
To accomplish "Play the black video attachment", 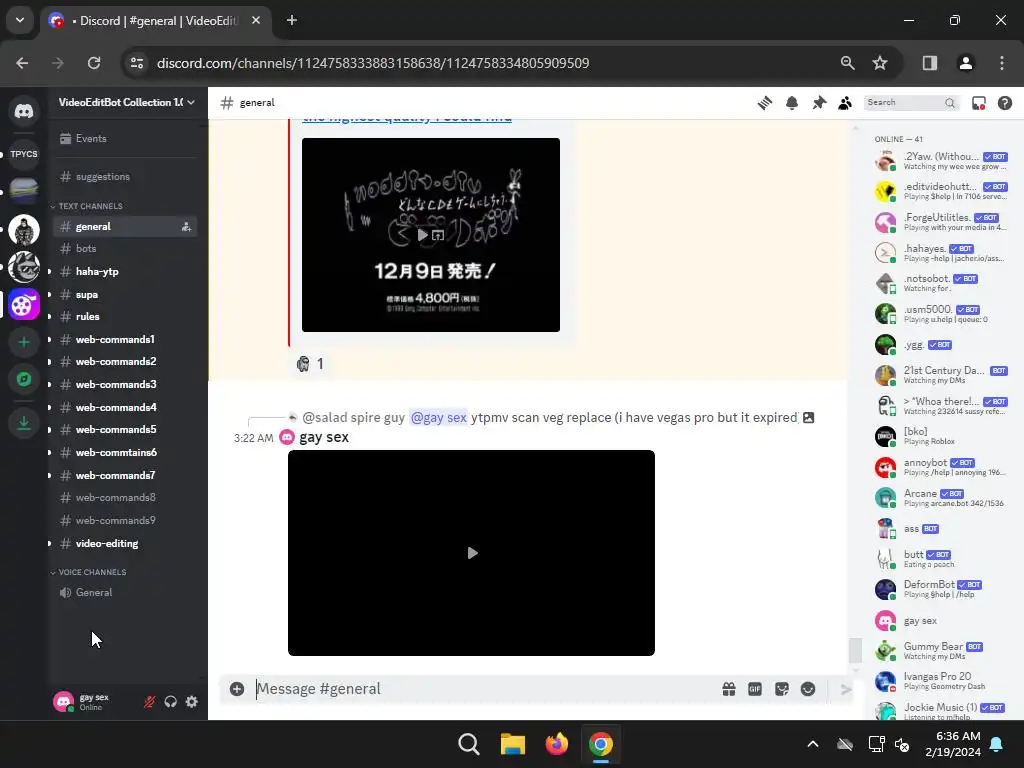I will click(x=472, y=553).
